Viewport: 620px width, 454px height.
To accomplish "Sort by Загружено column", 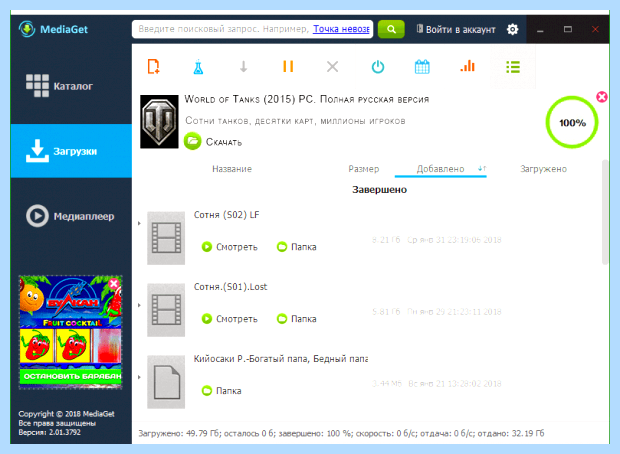I will (x=543, y=169).
